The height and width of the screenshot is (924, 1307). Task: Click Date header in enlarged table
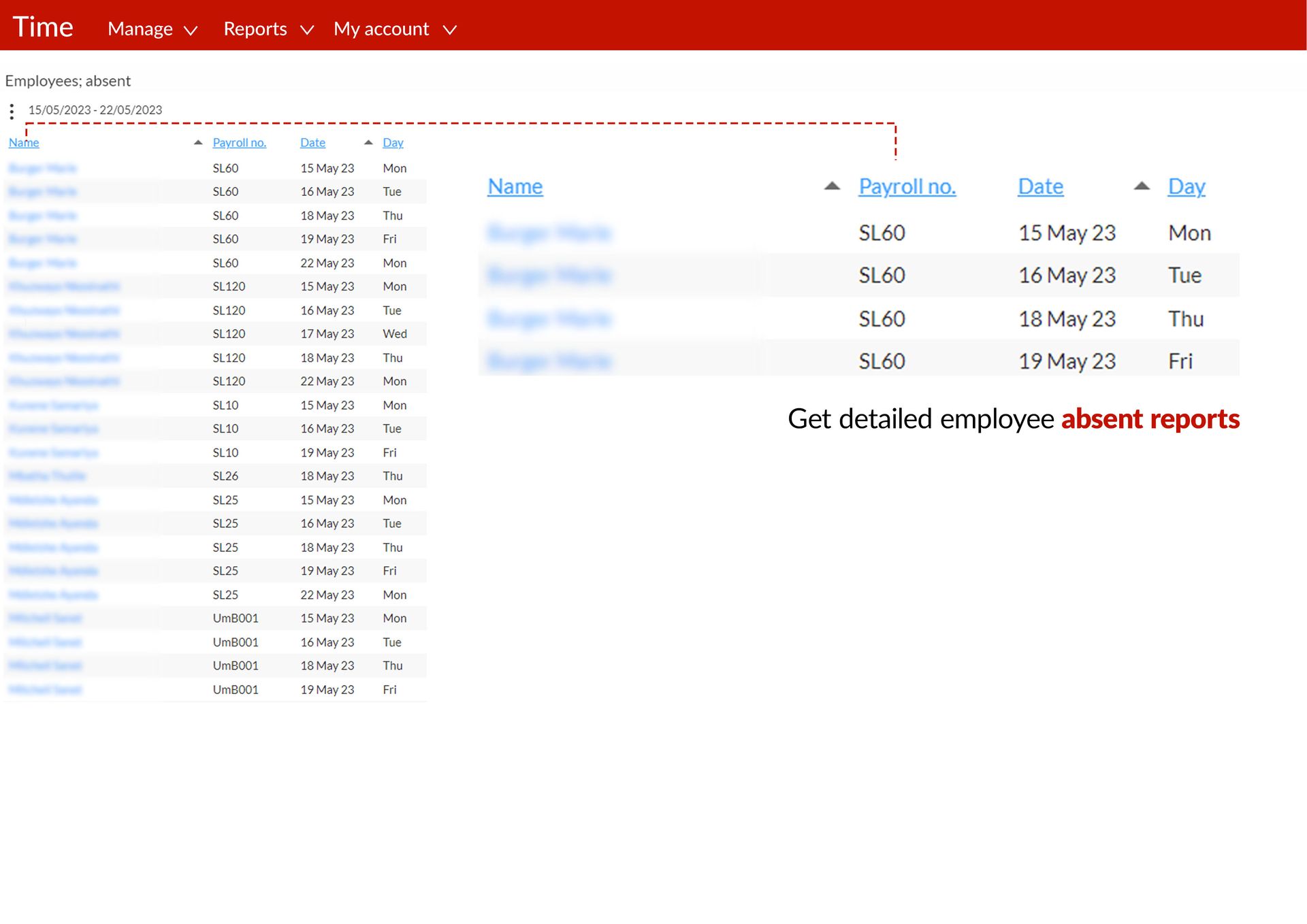point(1041,186)
